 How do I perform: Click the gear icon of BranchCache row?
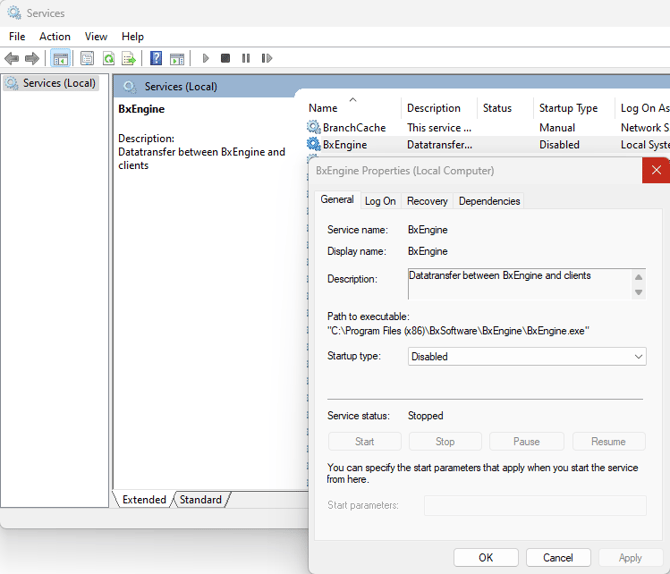pos(314,127)
